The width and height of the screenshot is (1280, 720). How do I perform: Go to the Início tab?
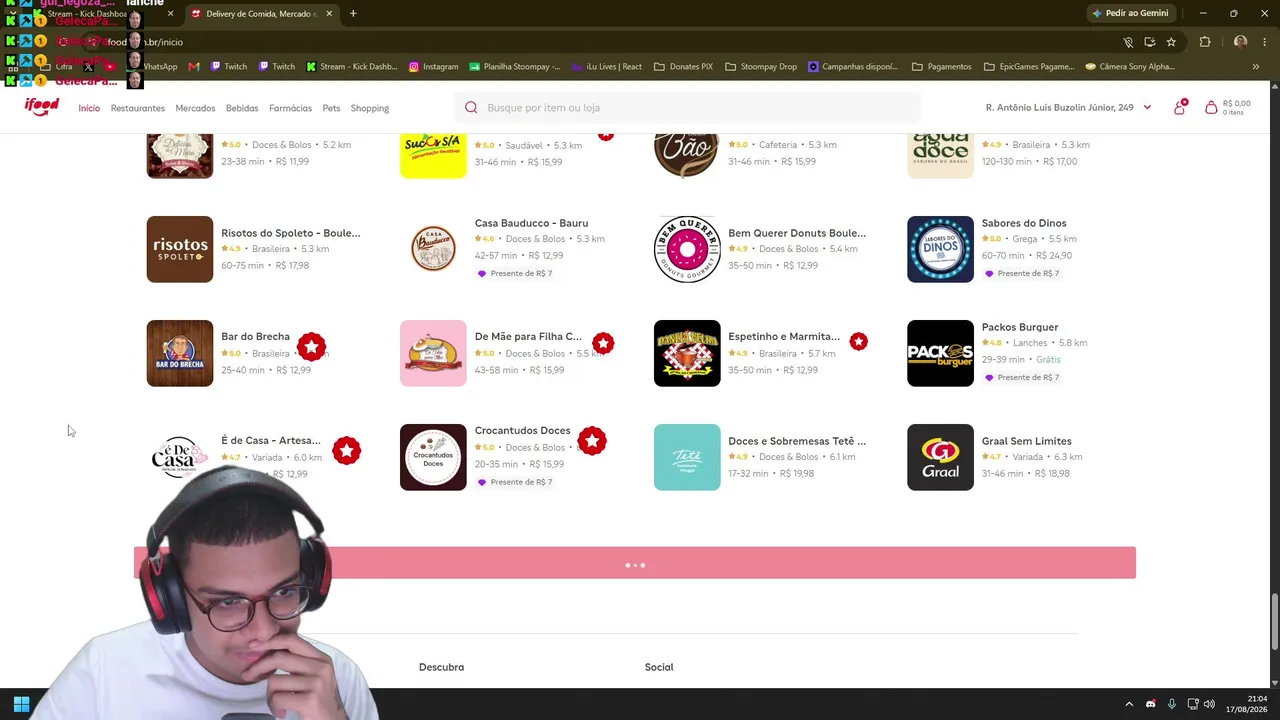coord(89,108)
